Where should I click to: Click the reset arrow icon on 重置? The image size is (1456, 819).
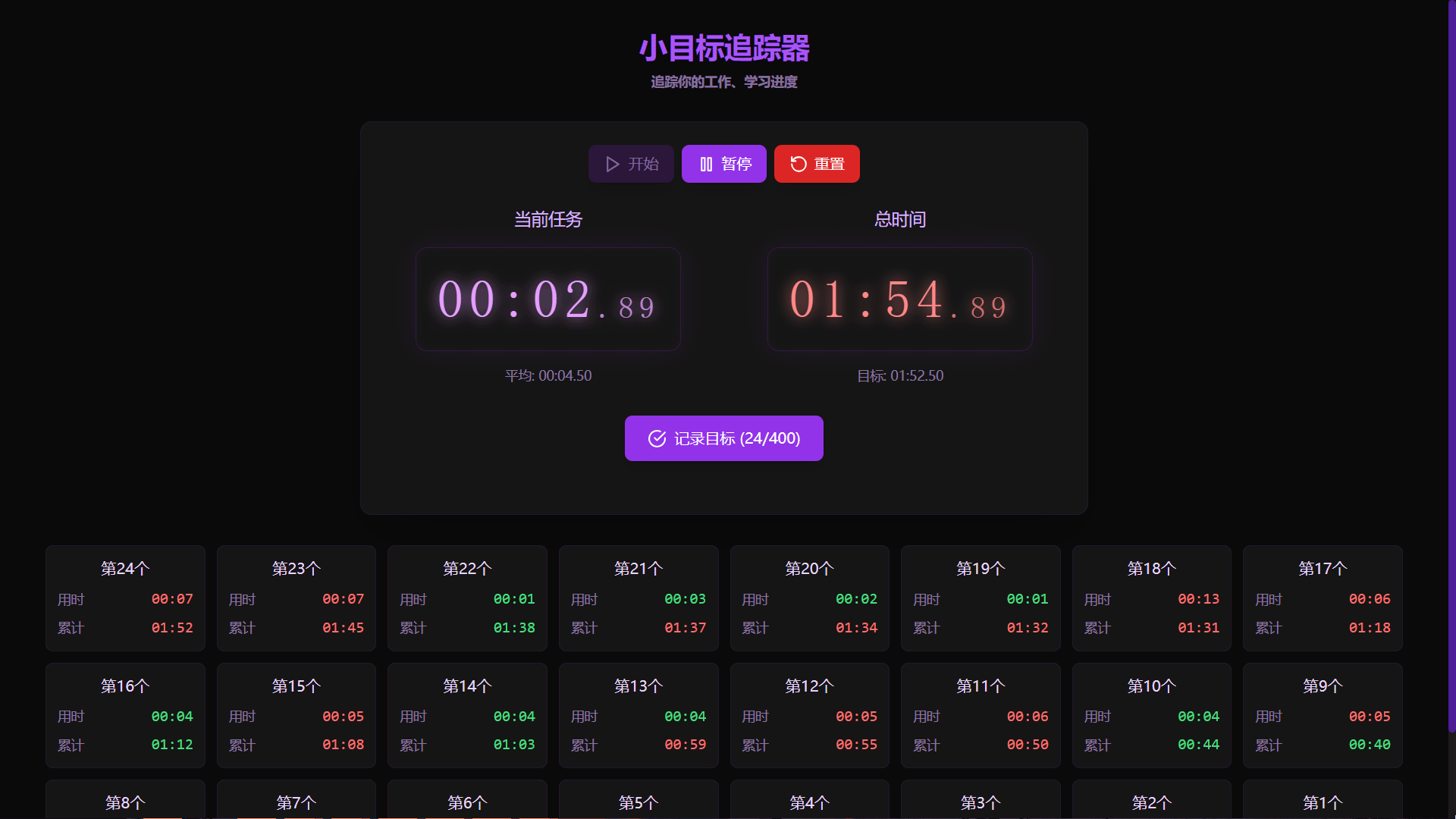tap(799, 164)
